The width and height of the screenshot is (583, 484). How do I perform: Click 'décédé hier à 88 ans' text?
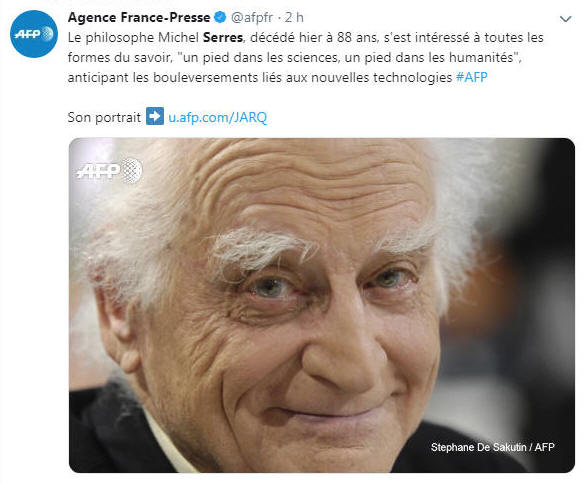click(313, 38)
